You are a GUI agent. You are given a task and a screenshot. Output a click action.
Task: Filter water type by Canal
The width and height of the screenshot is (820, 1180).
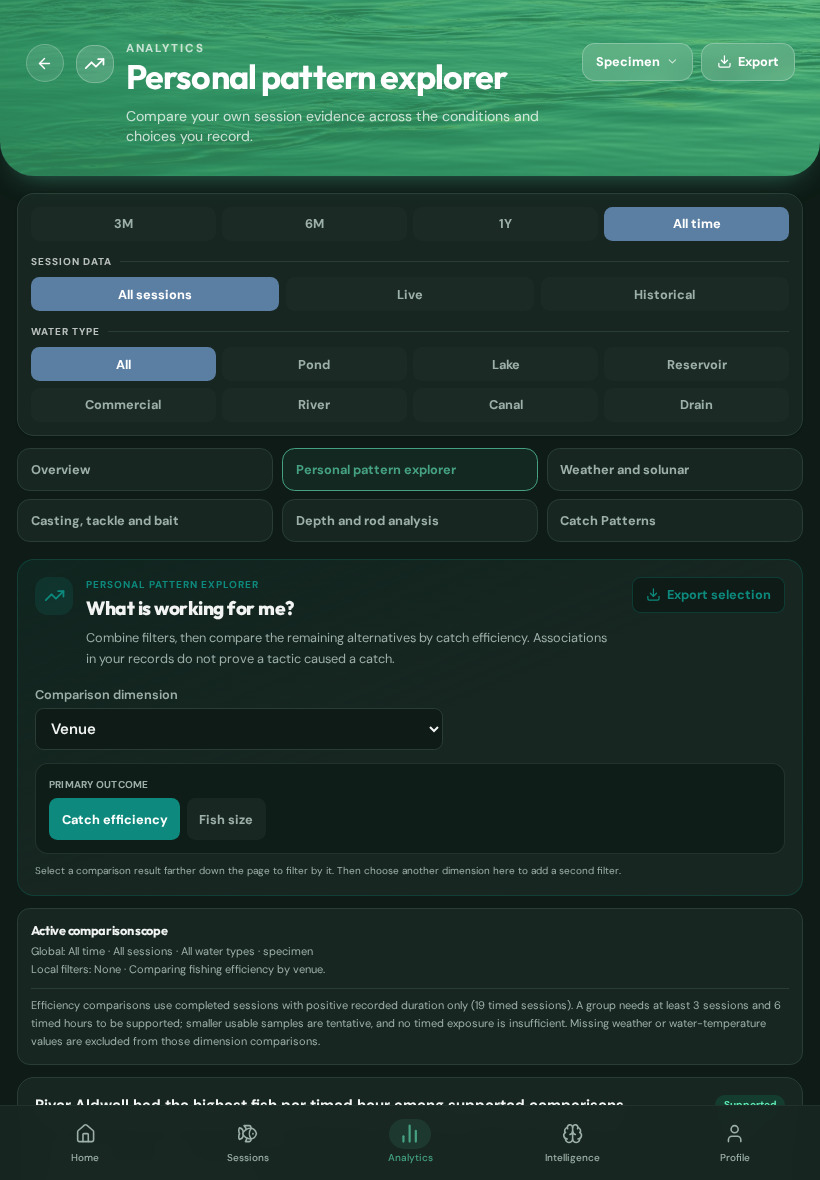point(506,405)
